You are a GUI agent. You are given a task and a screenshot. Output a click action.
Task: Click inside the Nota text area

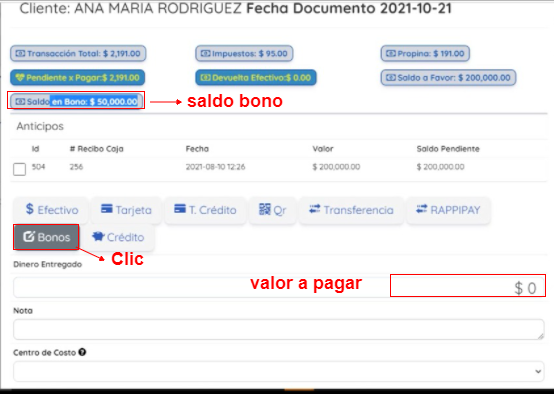click(278, 329)
